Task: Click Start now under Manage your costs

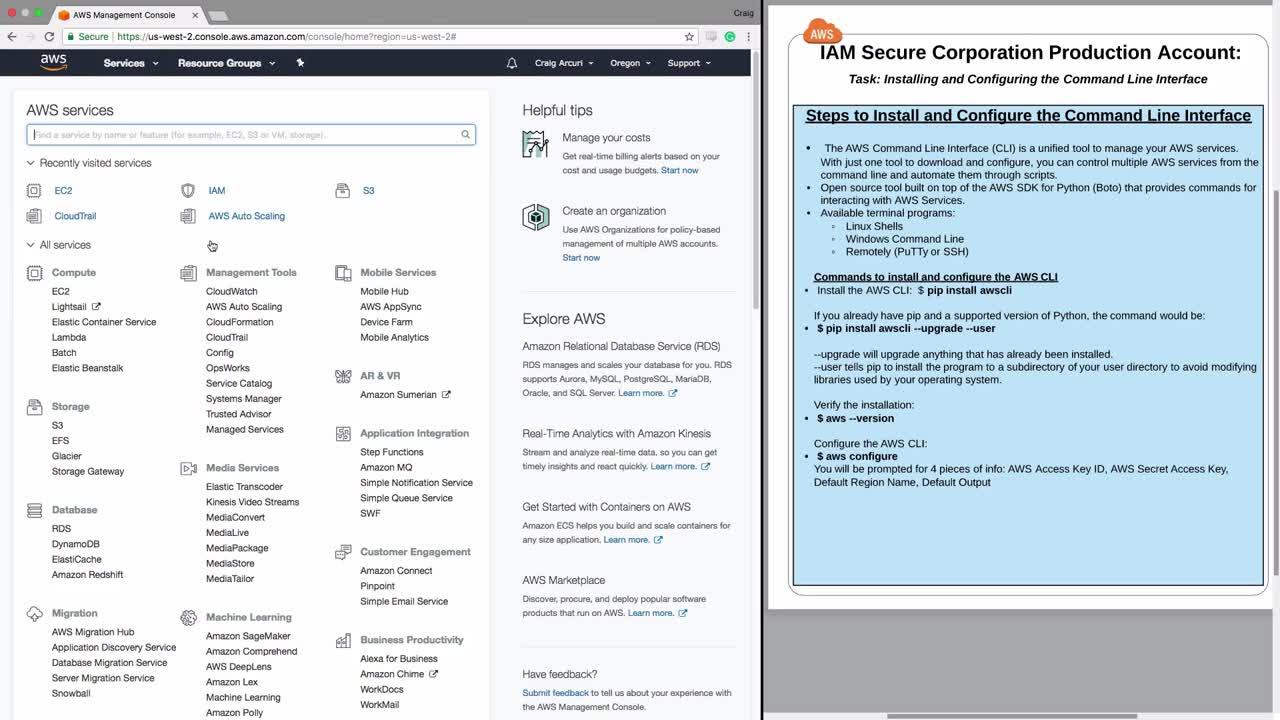Action: [680, 171]
